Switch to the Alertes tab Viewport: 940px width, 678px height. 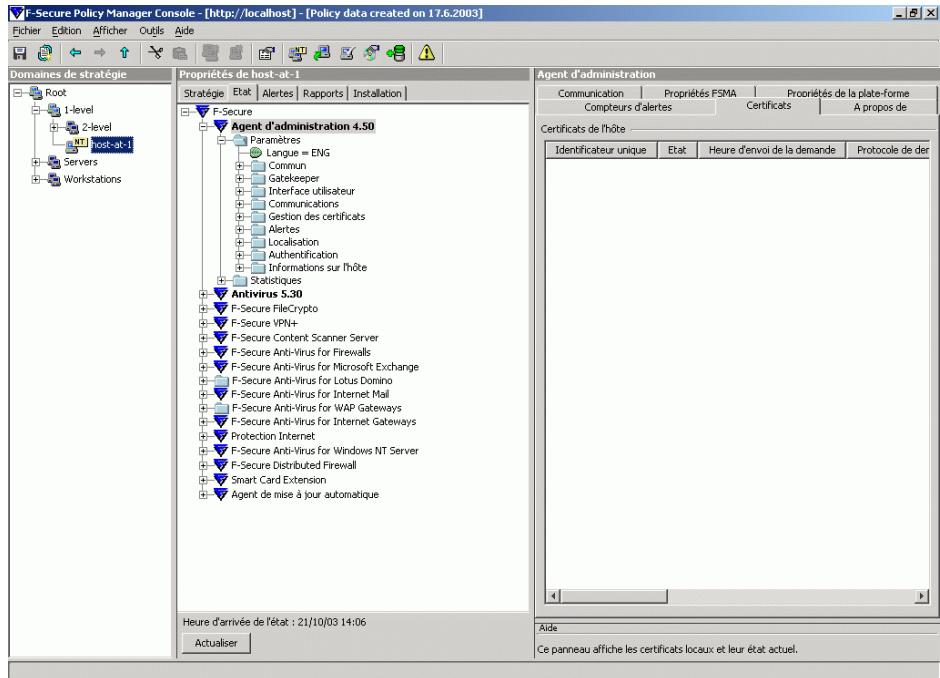click(x=278, y=94)
